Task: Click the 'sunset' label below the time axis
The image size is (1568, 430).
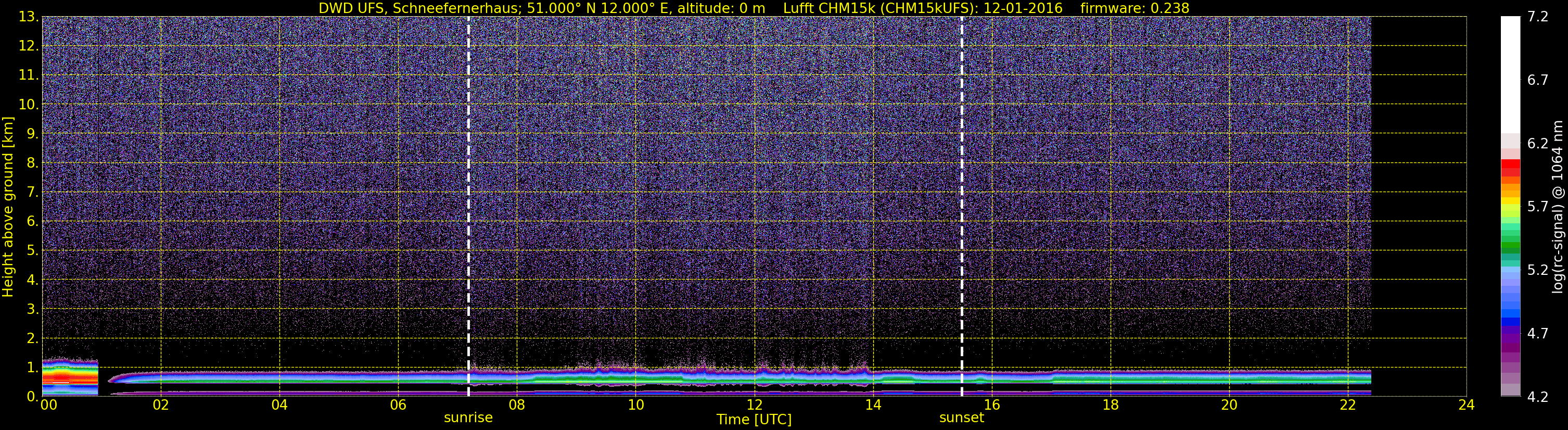Action: pyautogui.click(x=962, y=418)
